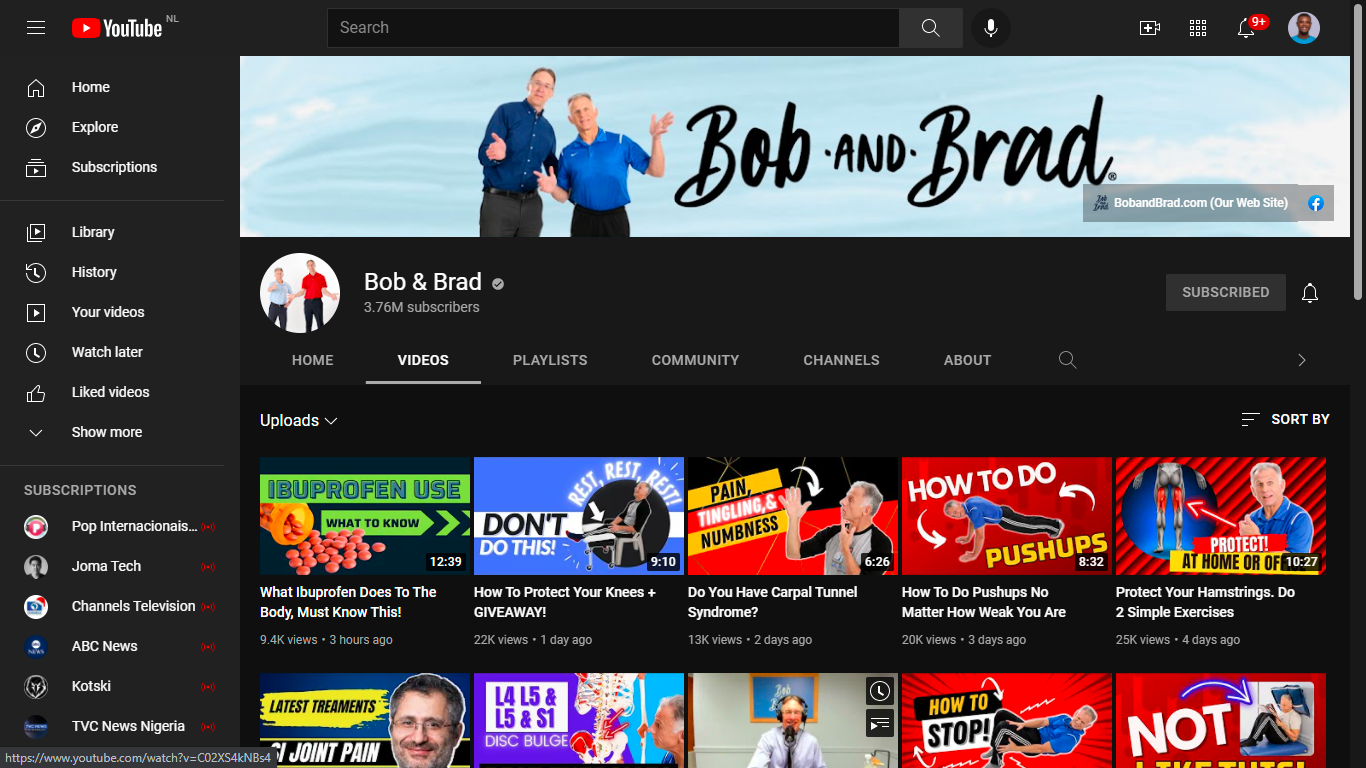Switch to the PLAYLISTS tab

550,360
